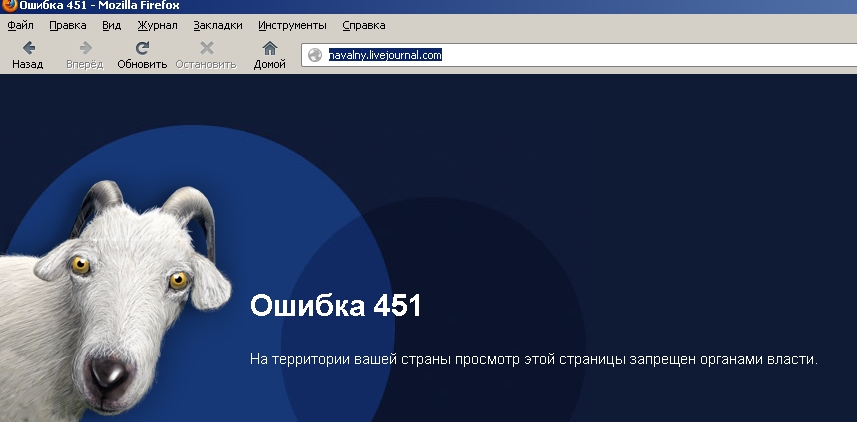Viewport: 857px width, 422px height.
Task: Open the Справка menu
Action: [x=363, y=25]
